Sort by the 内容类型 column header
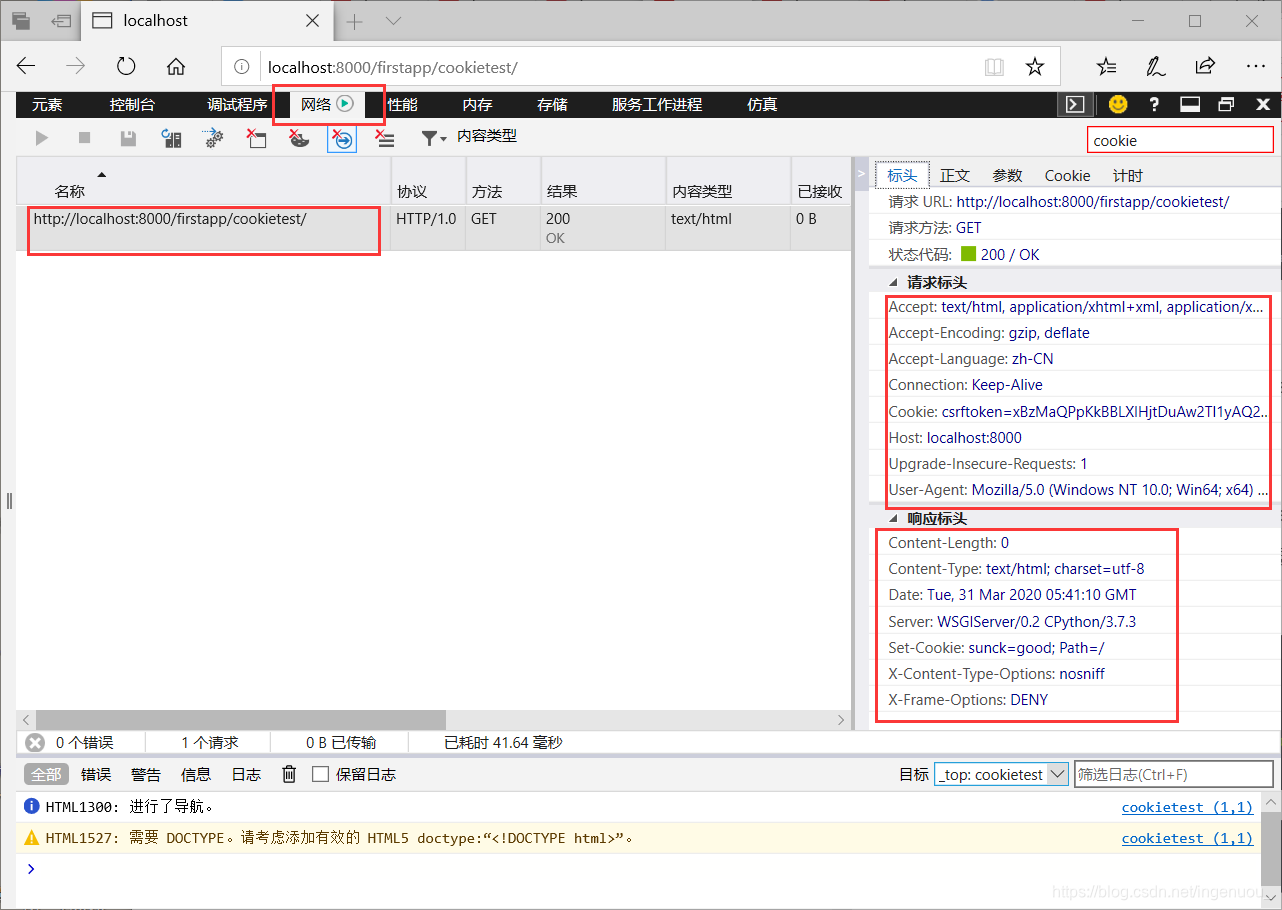The height and width of the screenshot is (910, 1282). 728,181
